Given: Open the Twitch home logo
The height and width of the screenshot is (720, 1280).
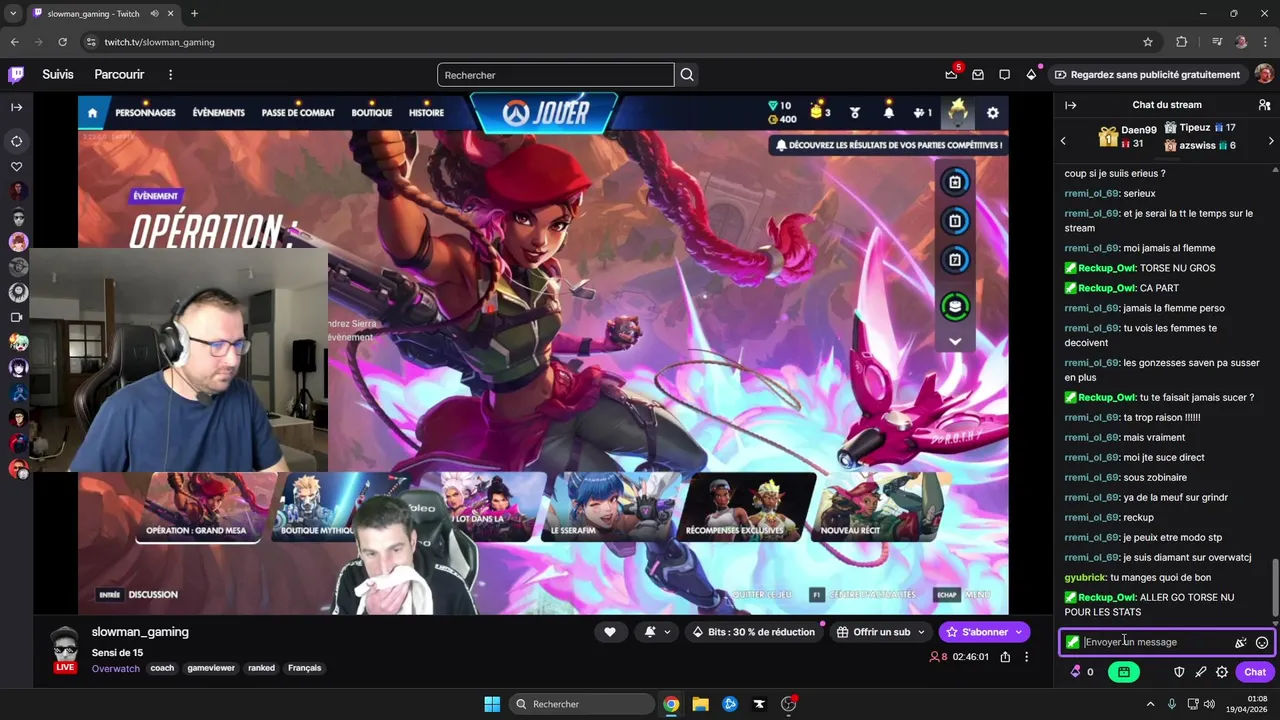Looking at the screenshot, I should pos(16,74).
